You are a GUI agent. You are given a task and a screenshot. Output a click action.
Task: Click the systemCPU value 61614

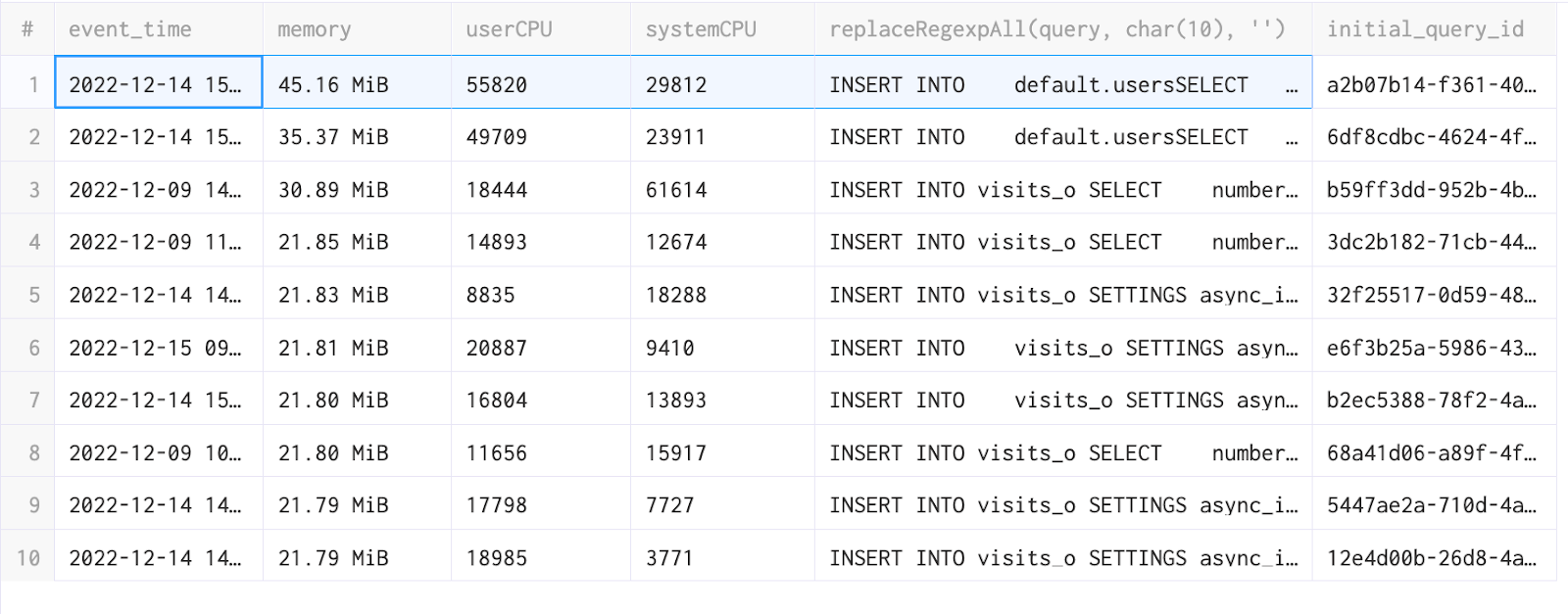tap(676, 190)
